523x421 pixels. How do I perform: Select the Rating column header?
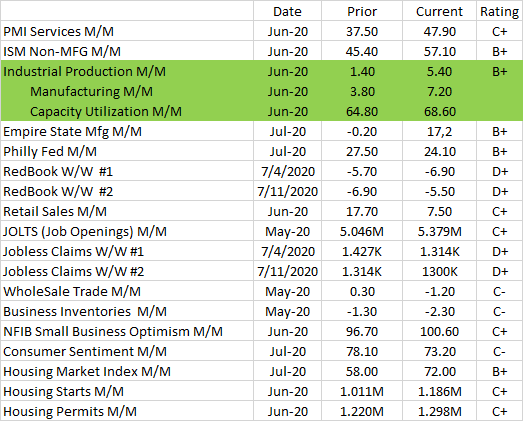pyautogui.click(x=500, y=11)
